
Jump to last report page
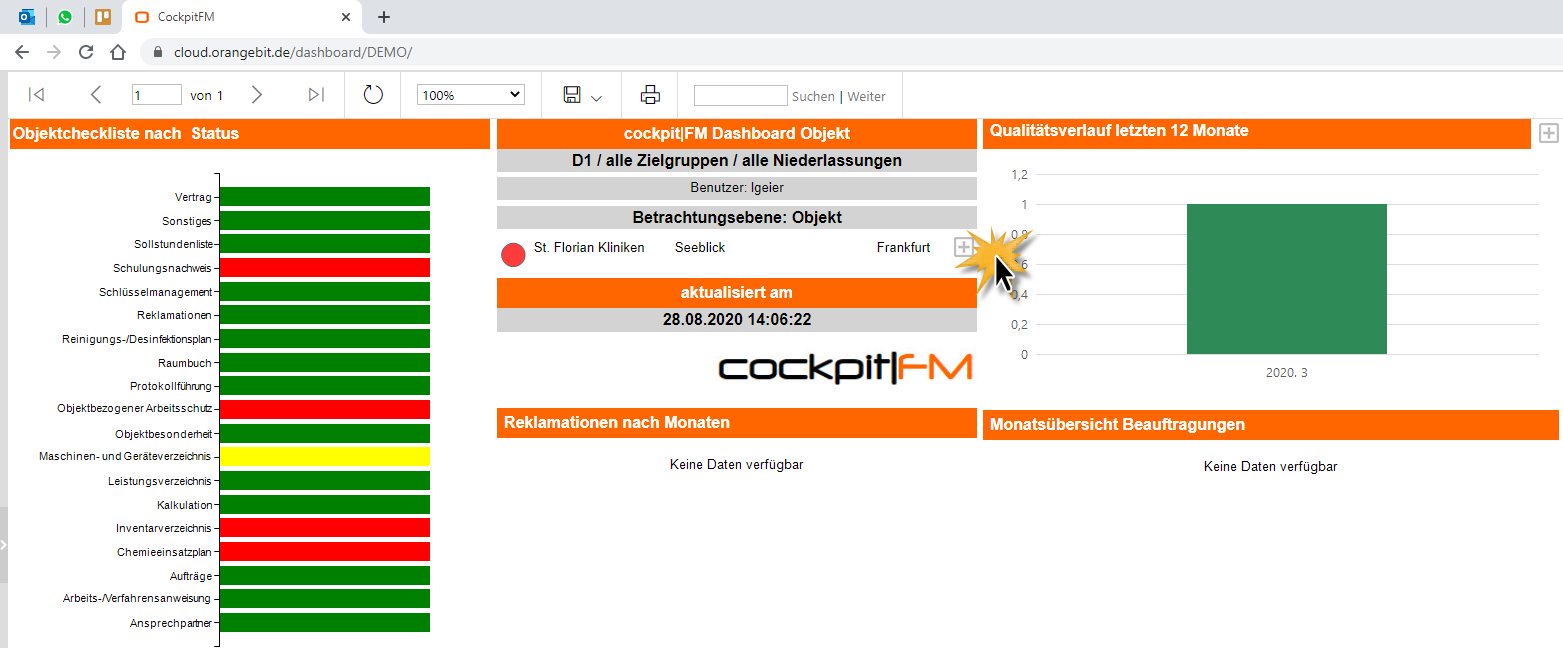pyautogui.click(x=316, y=95)
